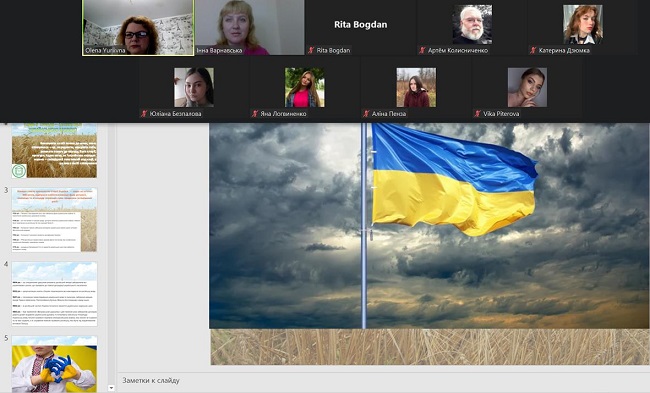Select Olena Yuriivna's highlighted video tile
650x393 pixels.
pos(138,27)
